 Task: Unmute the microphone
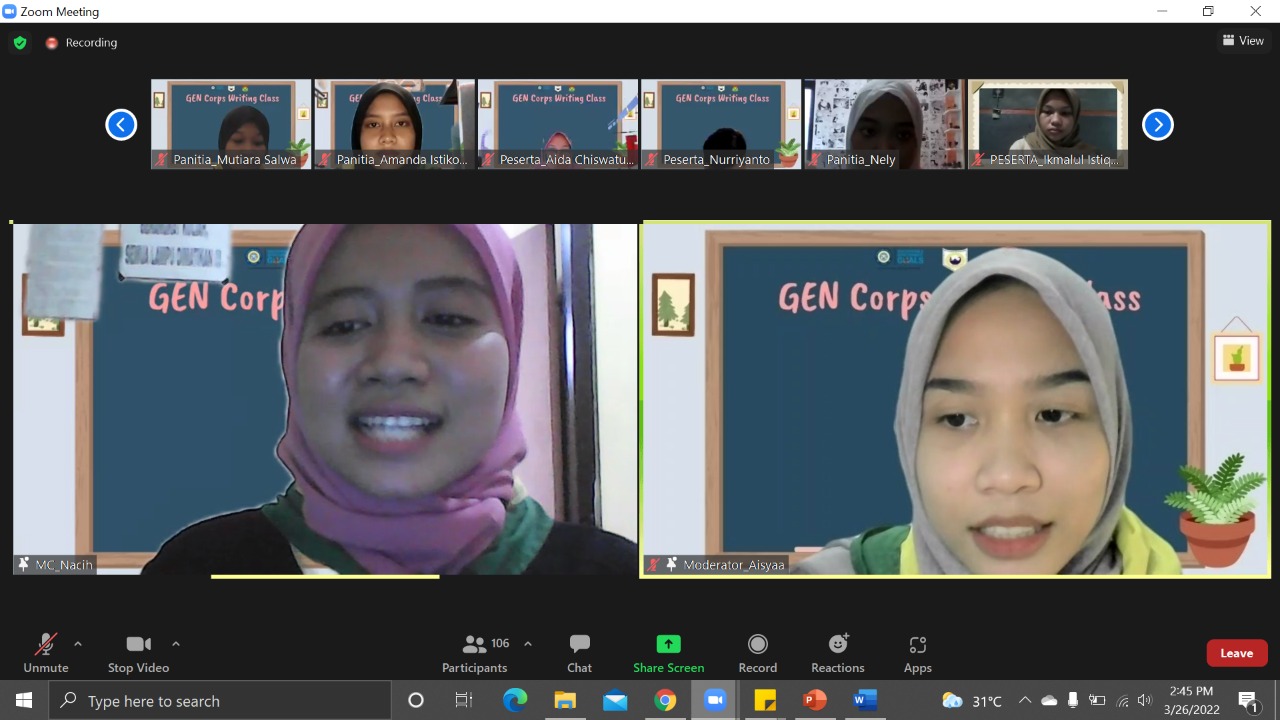click(x=45, y=653)
